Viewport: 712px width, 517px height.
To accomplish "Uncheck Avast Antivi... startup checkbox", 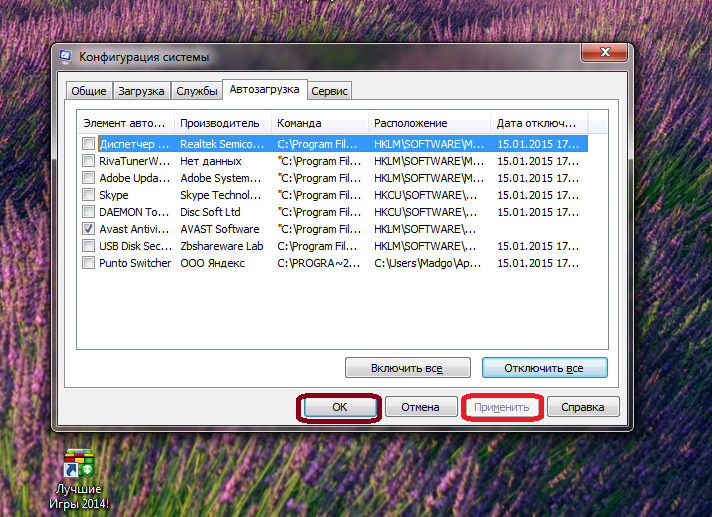I will coord(88,229).
